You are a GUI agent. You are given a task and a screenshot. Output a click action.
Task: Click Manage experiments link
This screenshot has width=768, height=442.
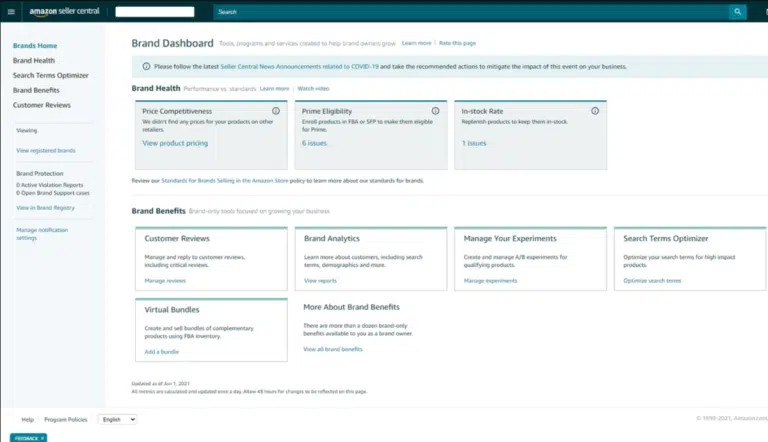point(490,281)
